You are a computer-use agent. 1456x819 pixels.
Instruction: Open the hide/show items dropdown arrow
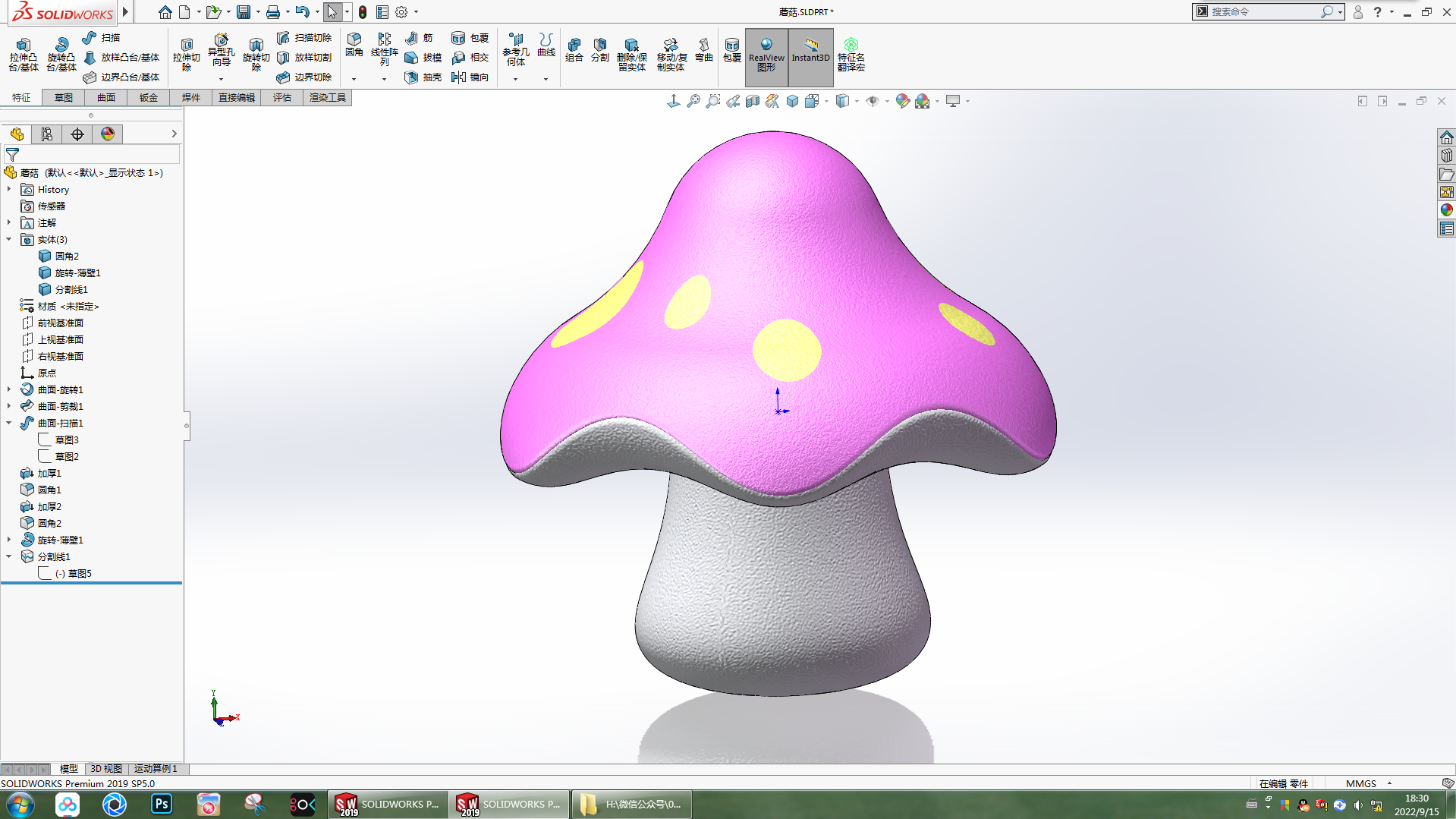point(887,101)
